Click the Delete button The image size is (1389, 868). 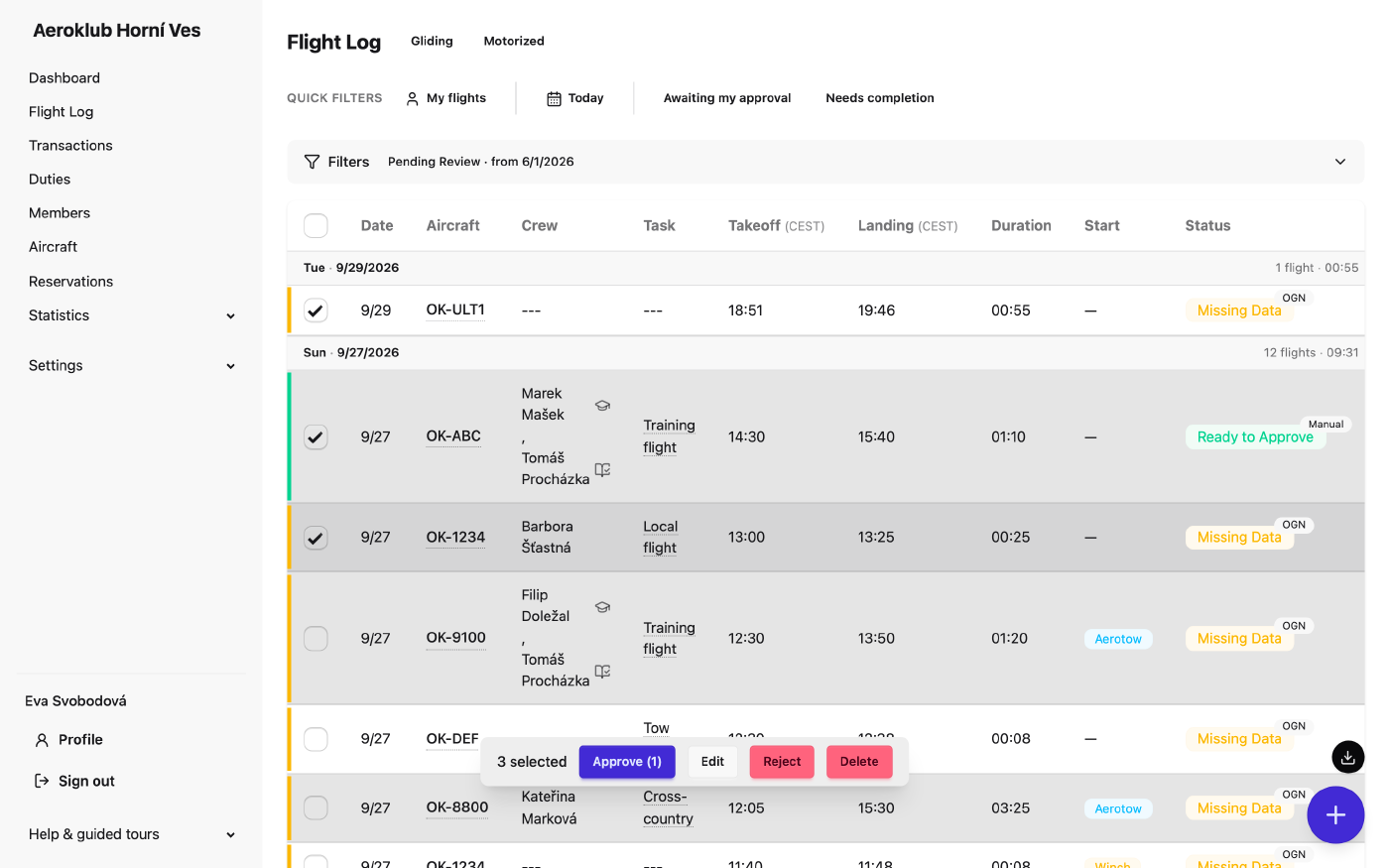point(859,762)
